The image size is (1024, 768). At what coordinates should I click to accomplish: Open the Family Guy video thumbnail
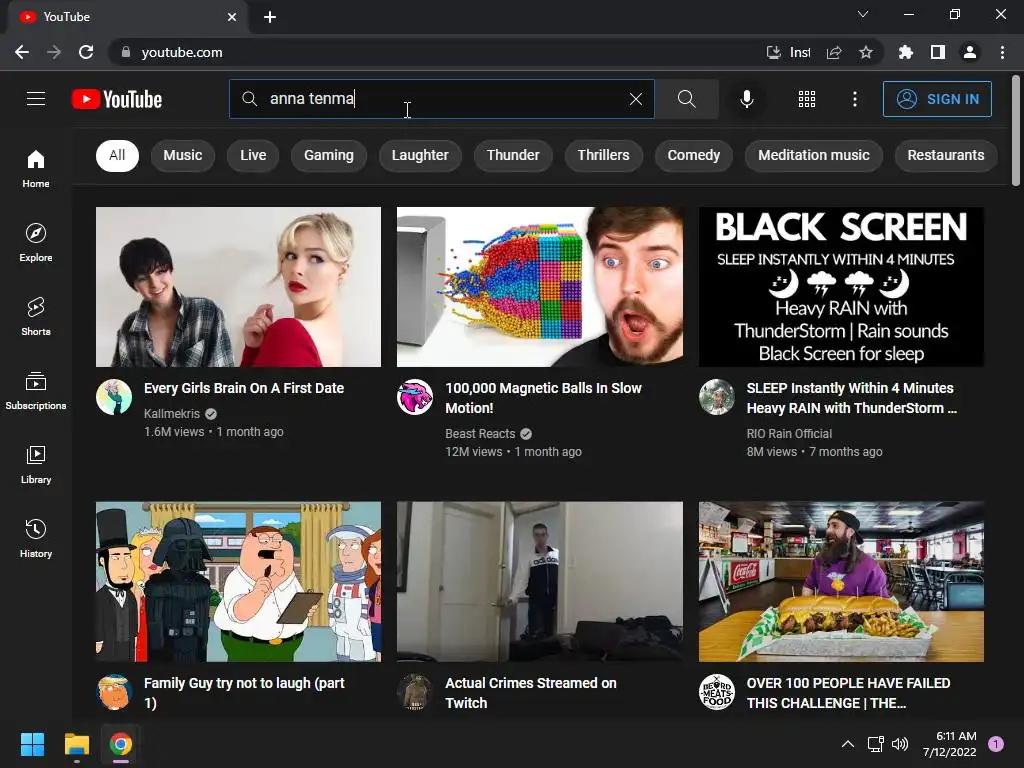238,582
